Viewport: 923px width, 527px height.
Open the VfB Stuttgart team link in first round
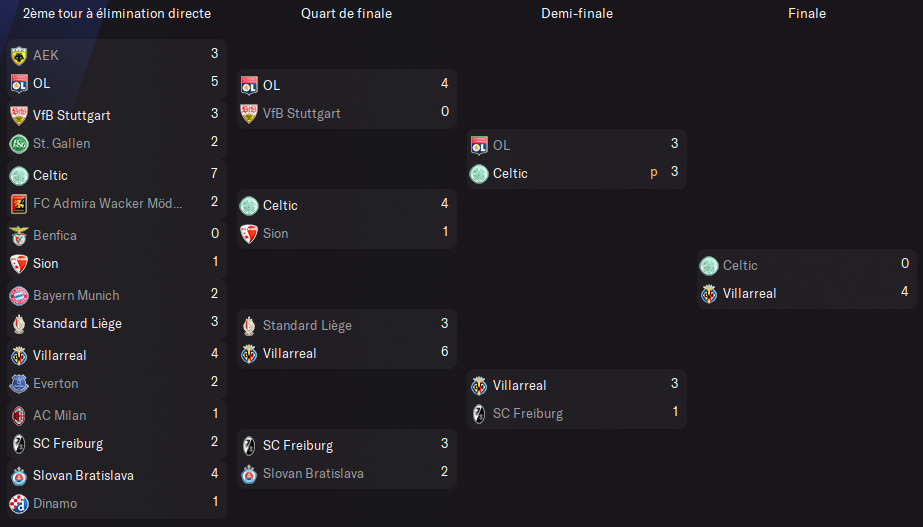[72, 115]
